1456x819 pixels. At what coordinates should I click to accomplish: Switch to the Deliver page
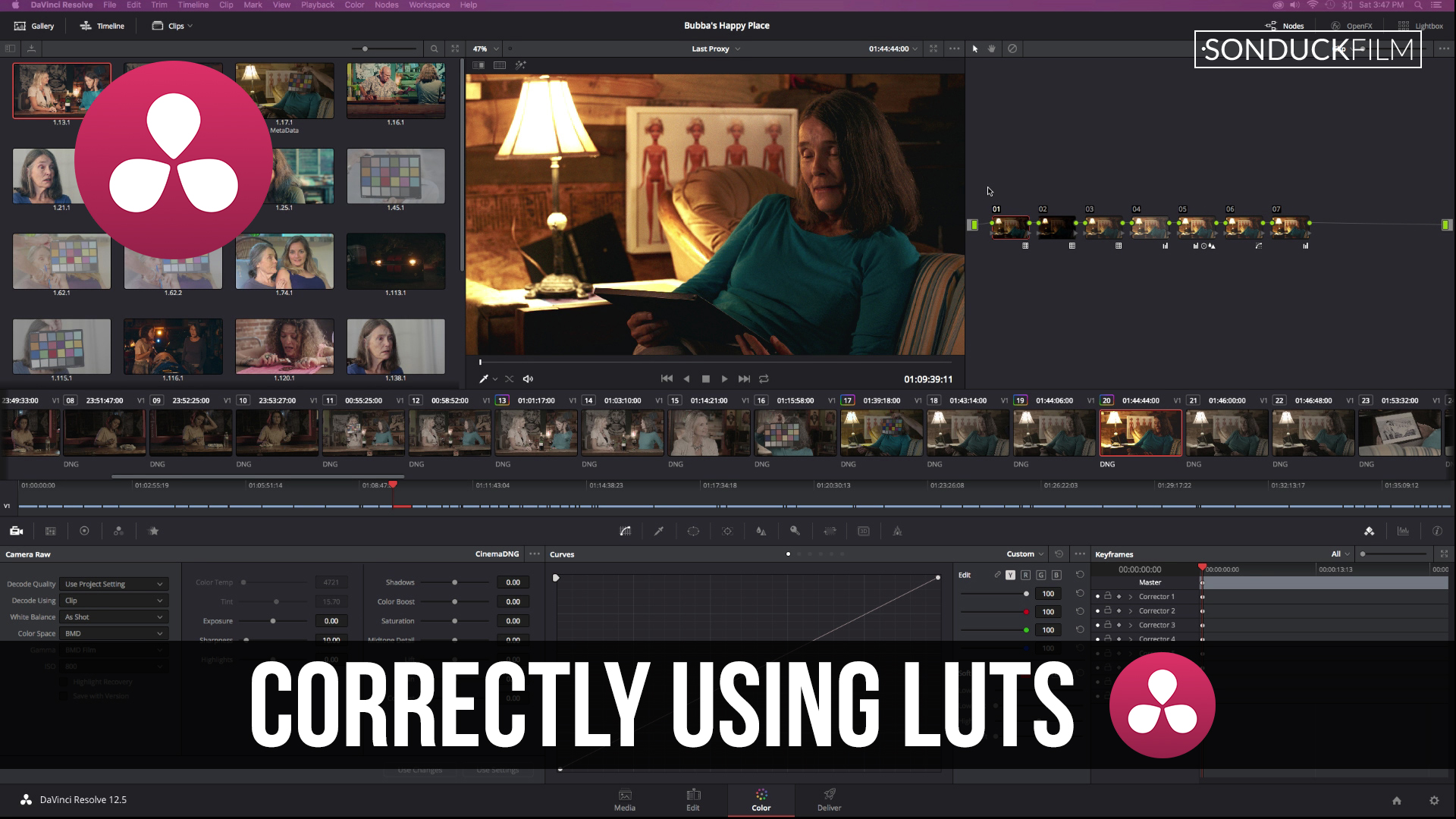coord(829,800)
